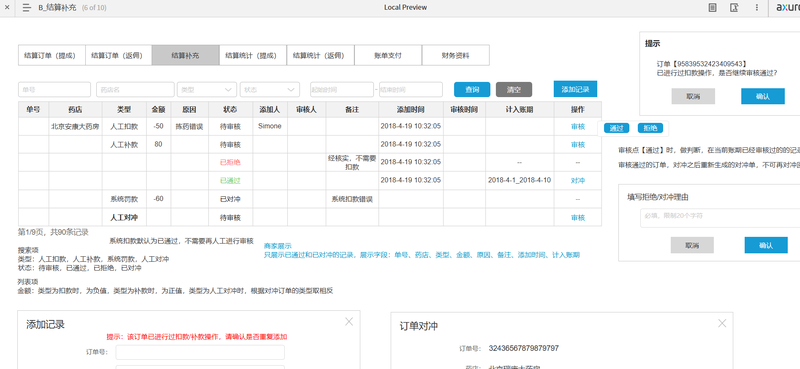Click the icon beside the notes icon
Image resolution: width=800 pixels, height=369 pixels.
(734, 8)
